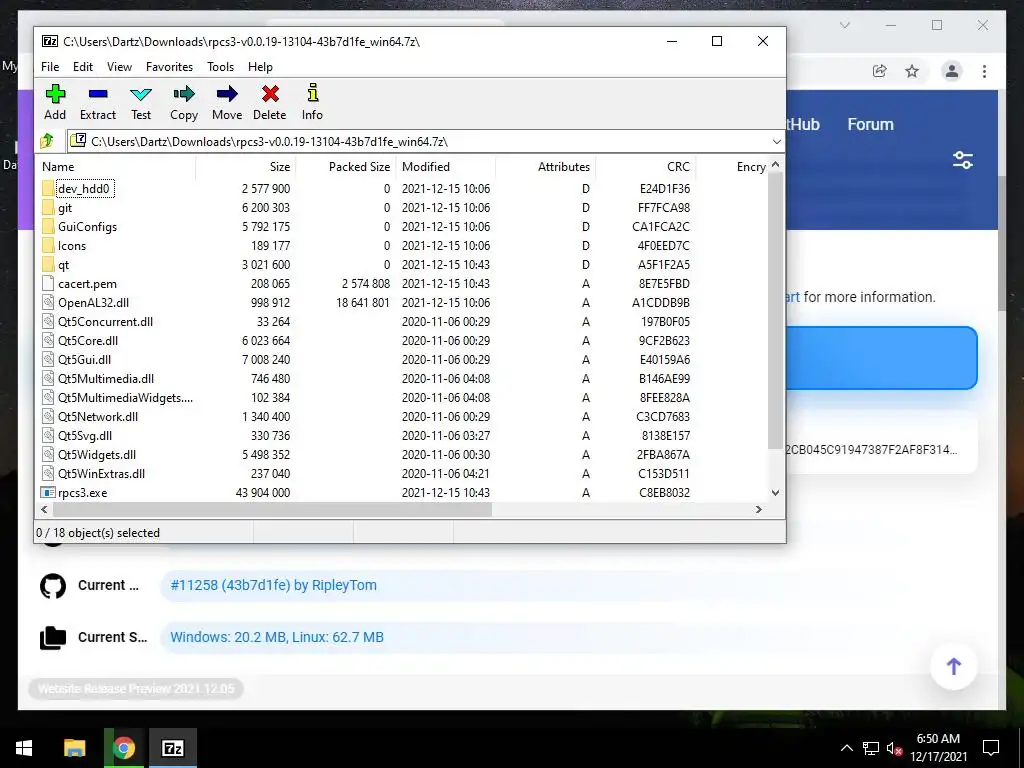Click the large blue download button
1024x768 pixels.
pyautogui.click(x=880, y=358)
